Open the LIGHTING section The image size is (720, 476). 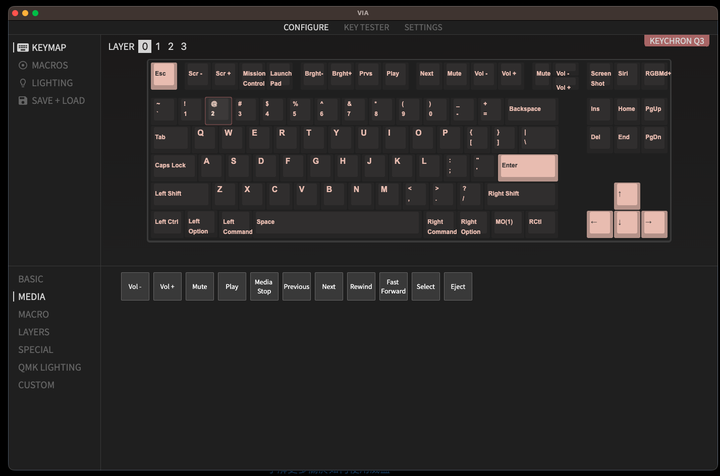click(x=45, y=83)
